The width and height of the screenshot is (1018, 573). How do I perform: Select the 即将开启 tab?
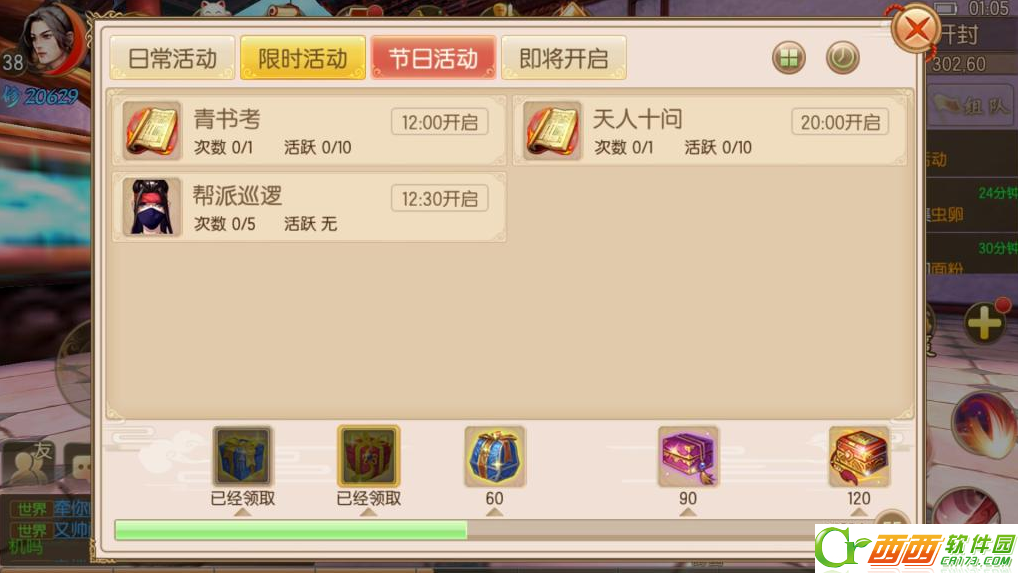click(x=564, y=58)
